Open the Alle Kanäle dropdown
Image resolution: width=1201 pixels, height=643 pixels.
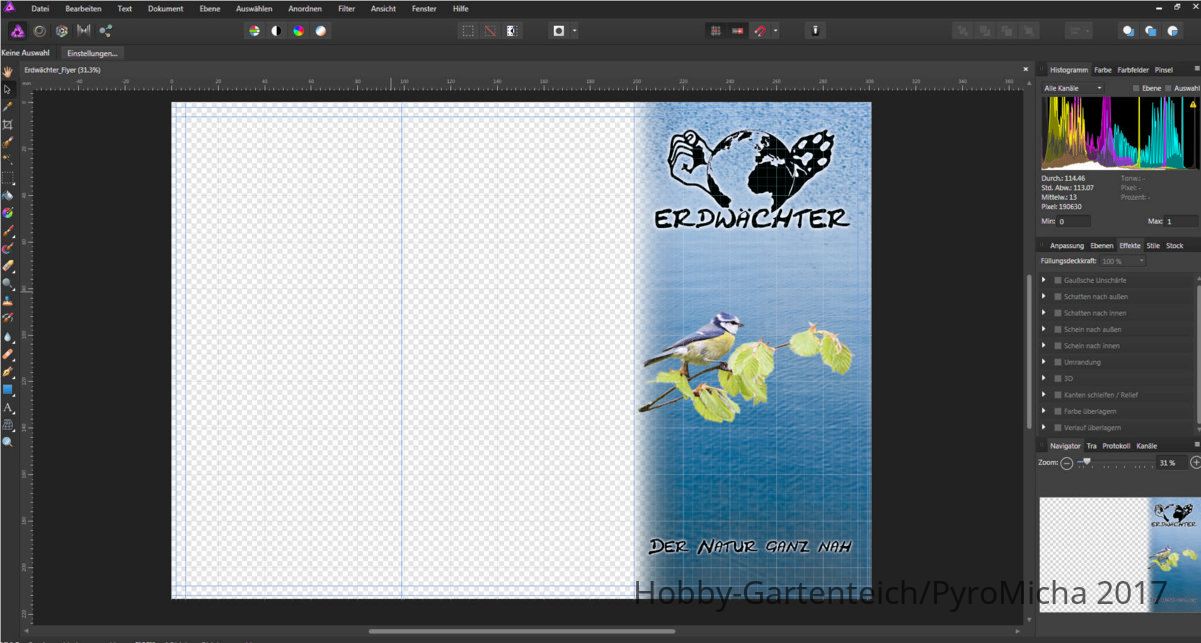[1072, 88]
